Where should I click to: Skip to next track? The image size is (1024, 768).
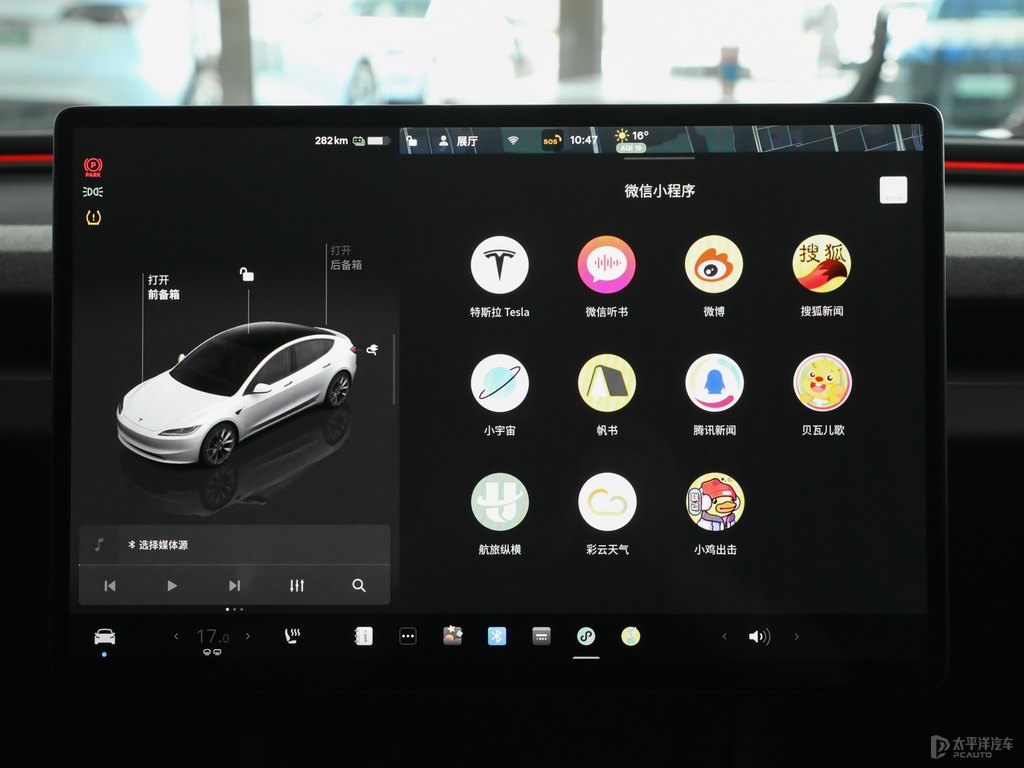(x=234, y=586)
